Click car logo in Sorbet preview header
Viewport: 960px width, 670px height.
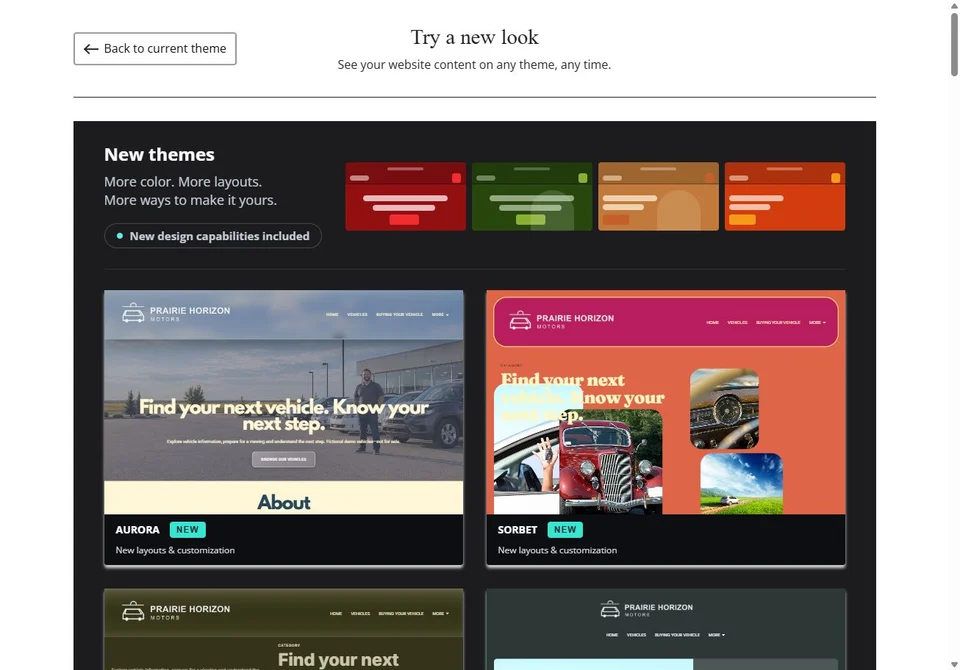point(520,320)
